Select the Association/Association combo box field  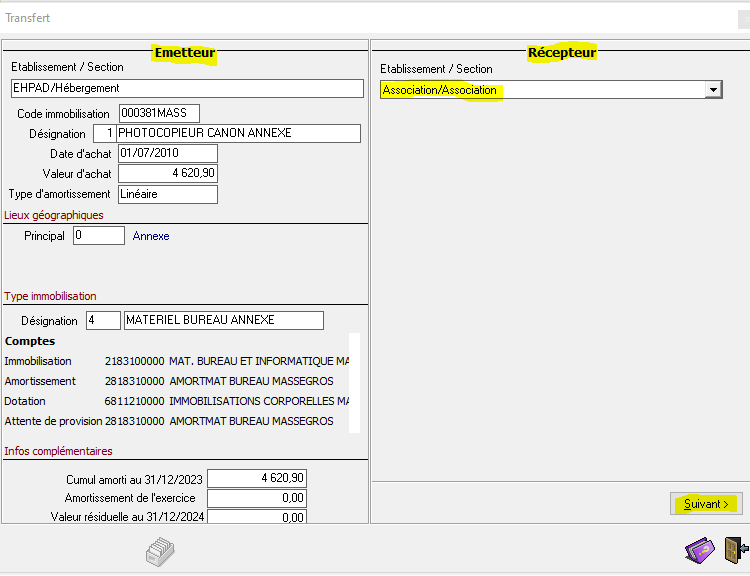tap(541, 90)
